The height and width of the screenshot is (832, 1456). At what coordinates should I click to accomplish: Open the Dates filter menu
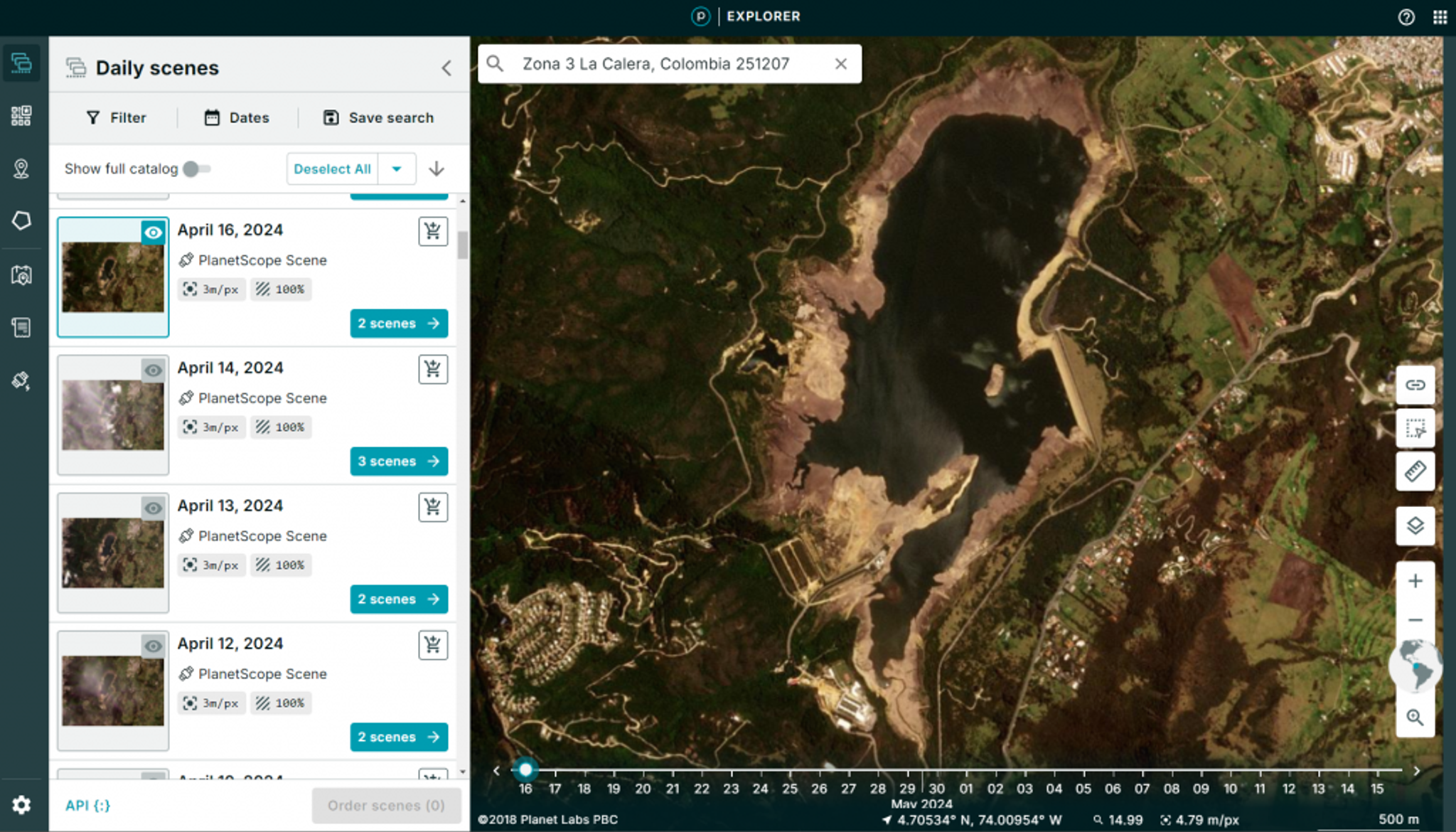point(237,117)
